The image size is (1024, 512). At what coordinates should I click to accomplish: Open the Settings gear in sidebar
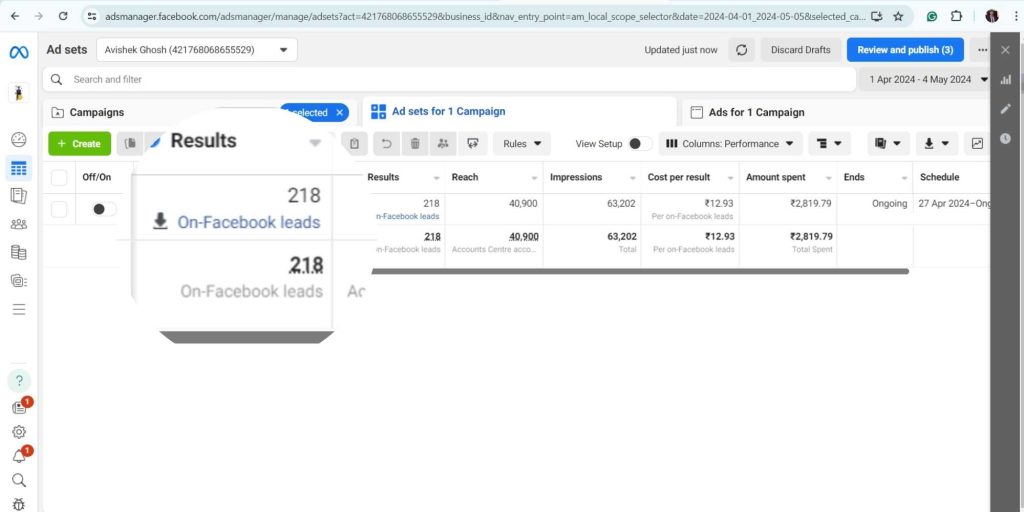click(x=19, y=432)
